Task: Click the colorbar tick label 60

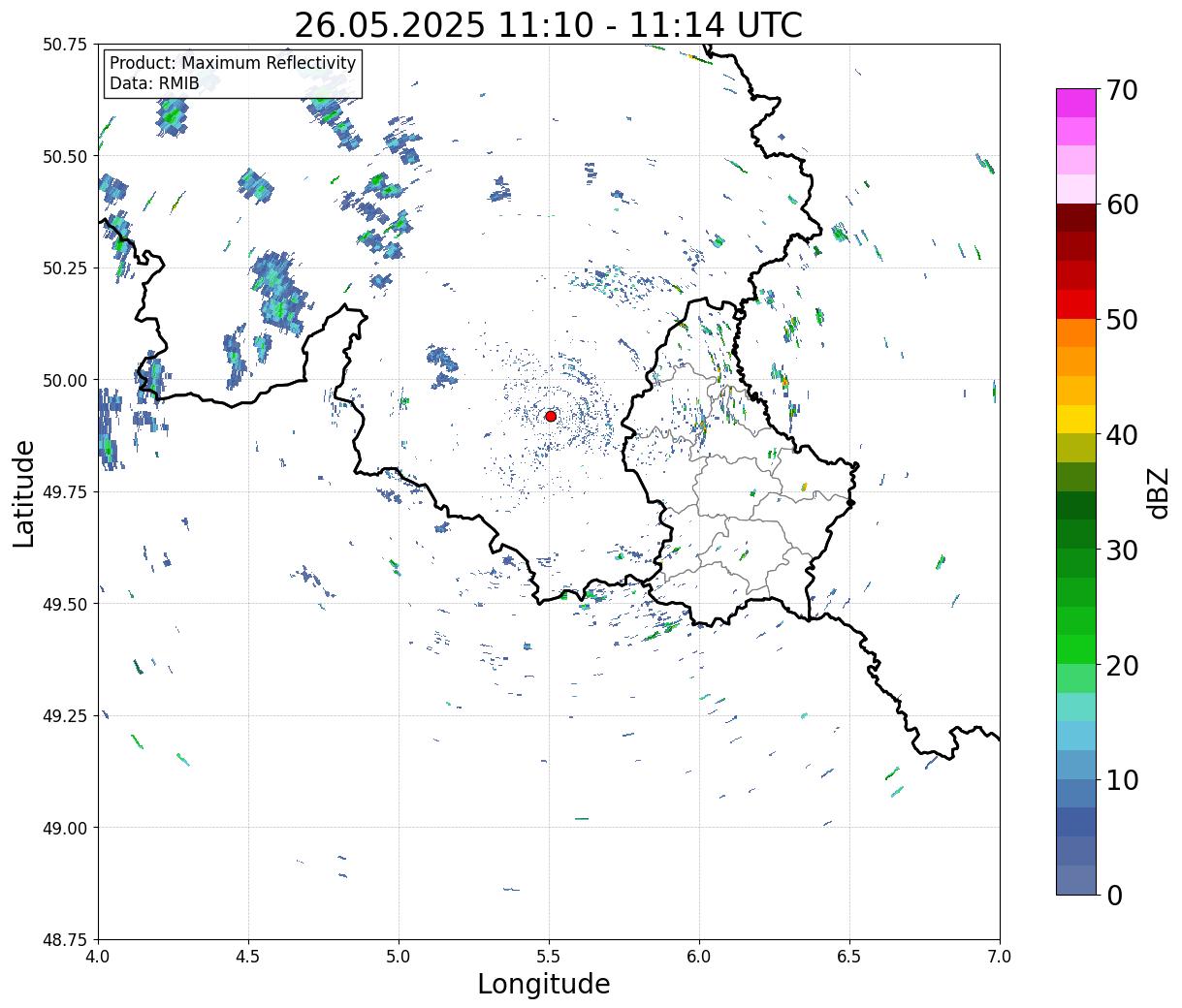Action: (1123, 205)
